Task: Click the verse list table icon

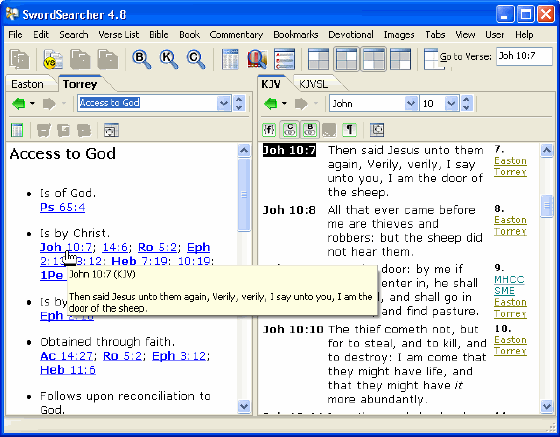Action: pyautogui.click(x=230, y=59)
